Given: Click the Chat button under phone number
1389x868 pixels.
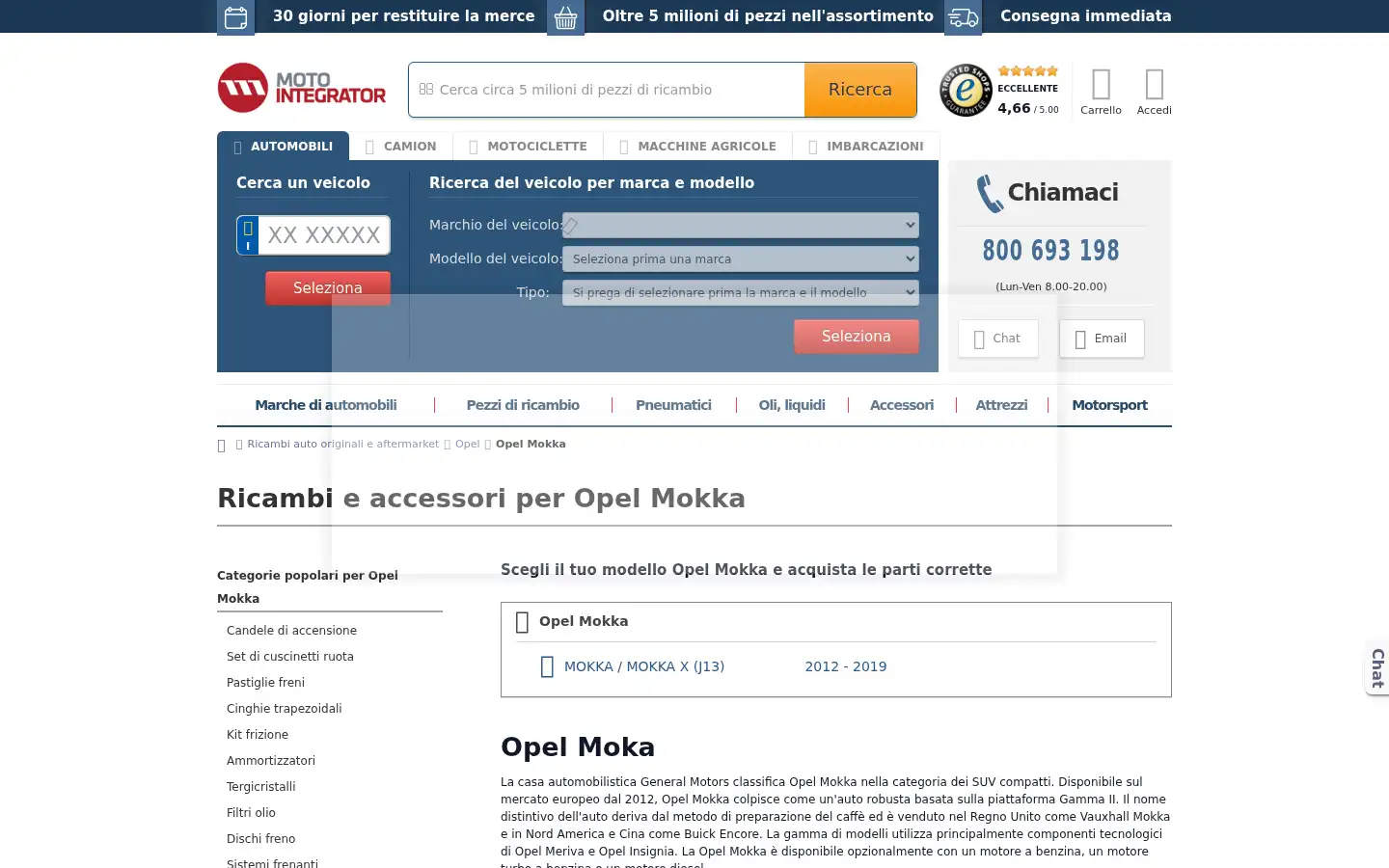Looking at the screenshot, I should 998,339.
